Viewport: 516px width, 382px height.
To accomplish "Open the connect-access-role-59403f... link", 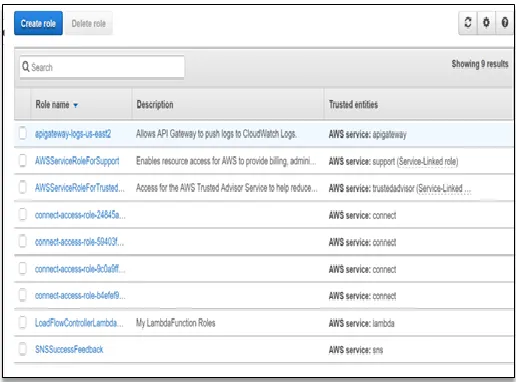I will 79,242.
